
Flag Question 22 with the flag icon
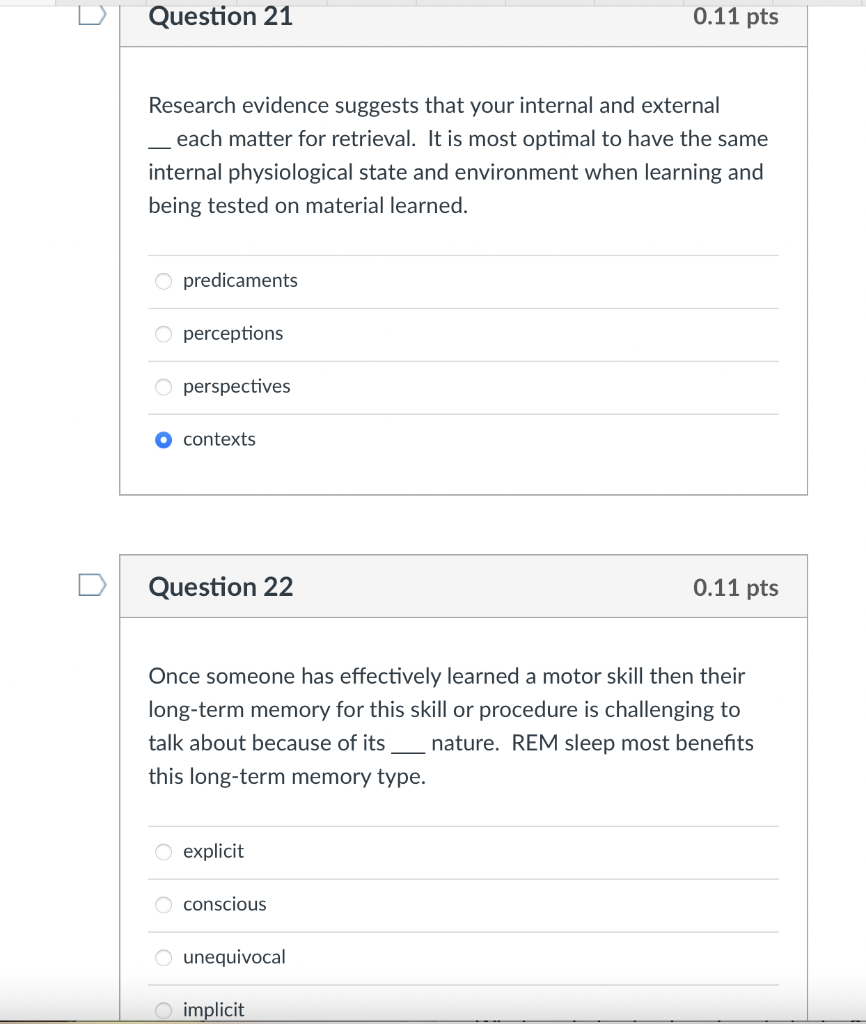coord(92,585)
